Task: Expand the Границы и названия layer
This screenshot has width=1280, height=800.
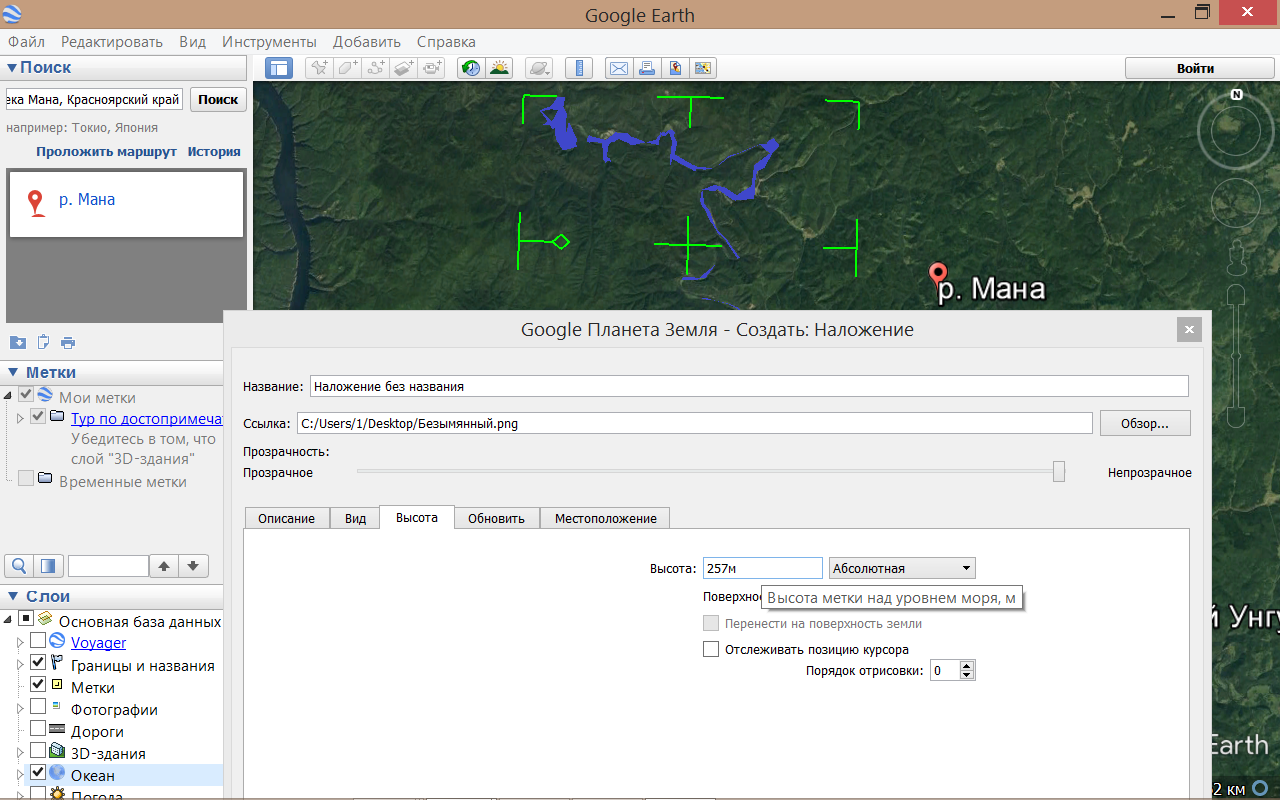Action: pyautogui.click(x=20, y=664)
